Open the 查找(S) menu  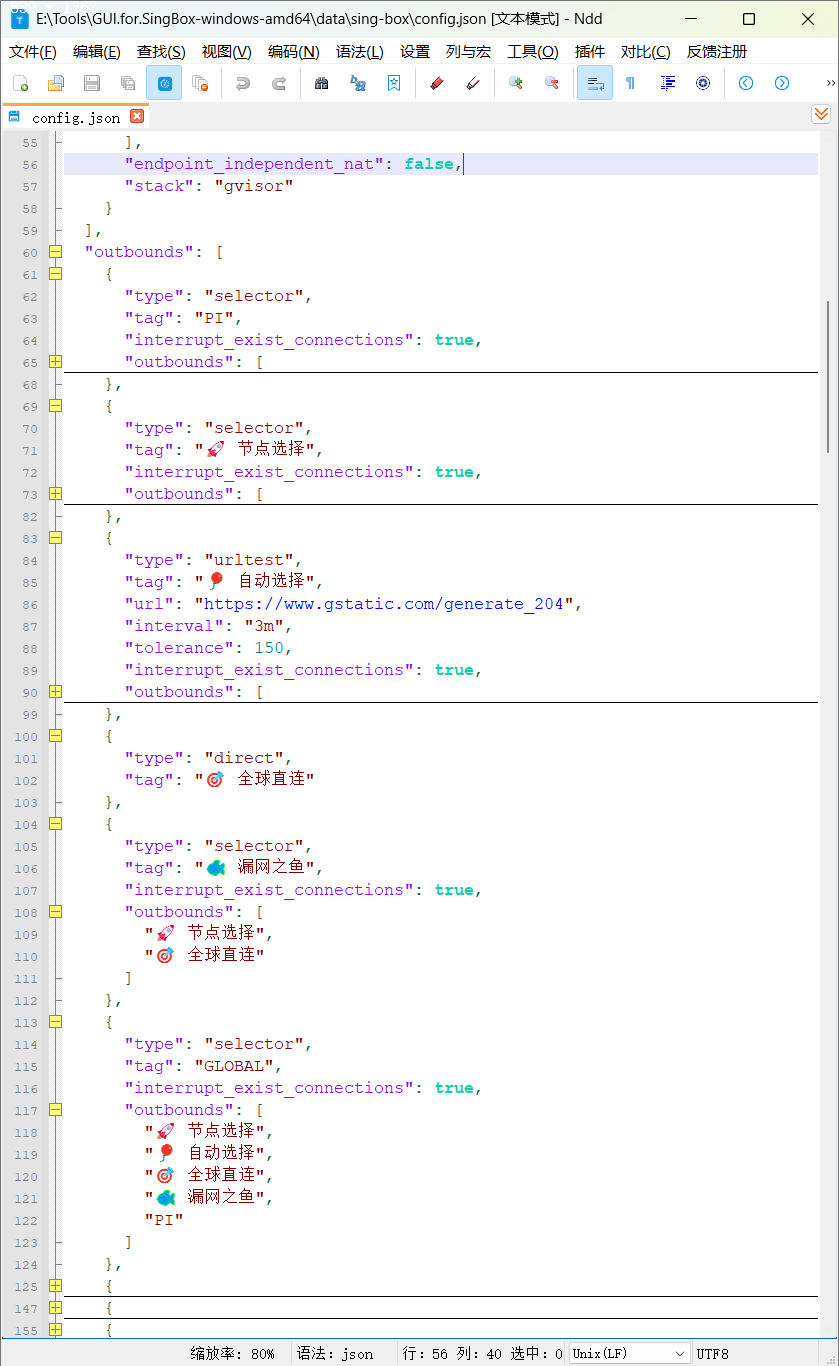coord(161,52)
